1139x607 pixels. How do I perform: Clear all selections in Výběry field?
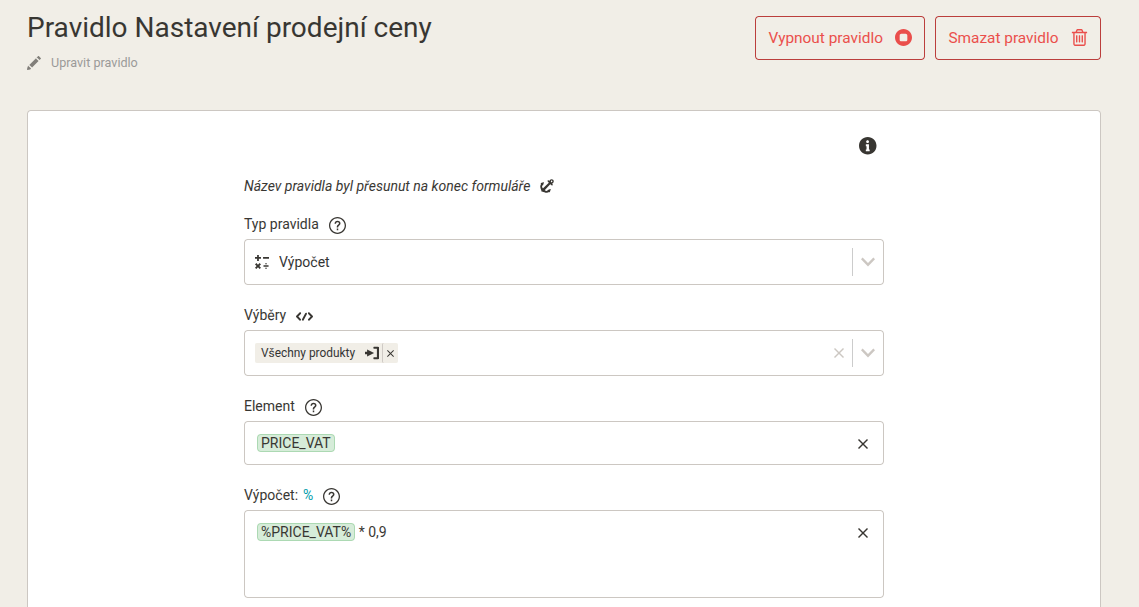point(839,353)
